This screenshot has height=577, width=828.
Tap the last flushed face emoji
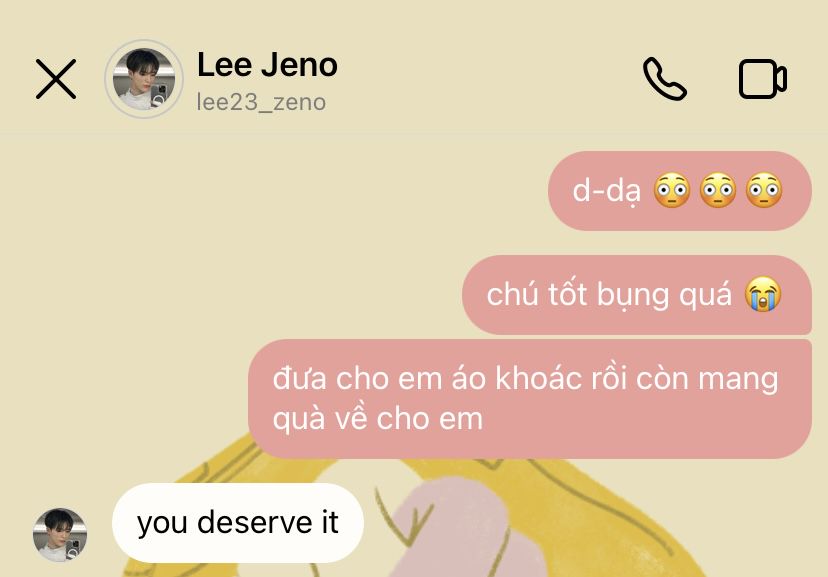(764, 190)
